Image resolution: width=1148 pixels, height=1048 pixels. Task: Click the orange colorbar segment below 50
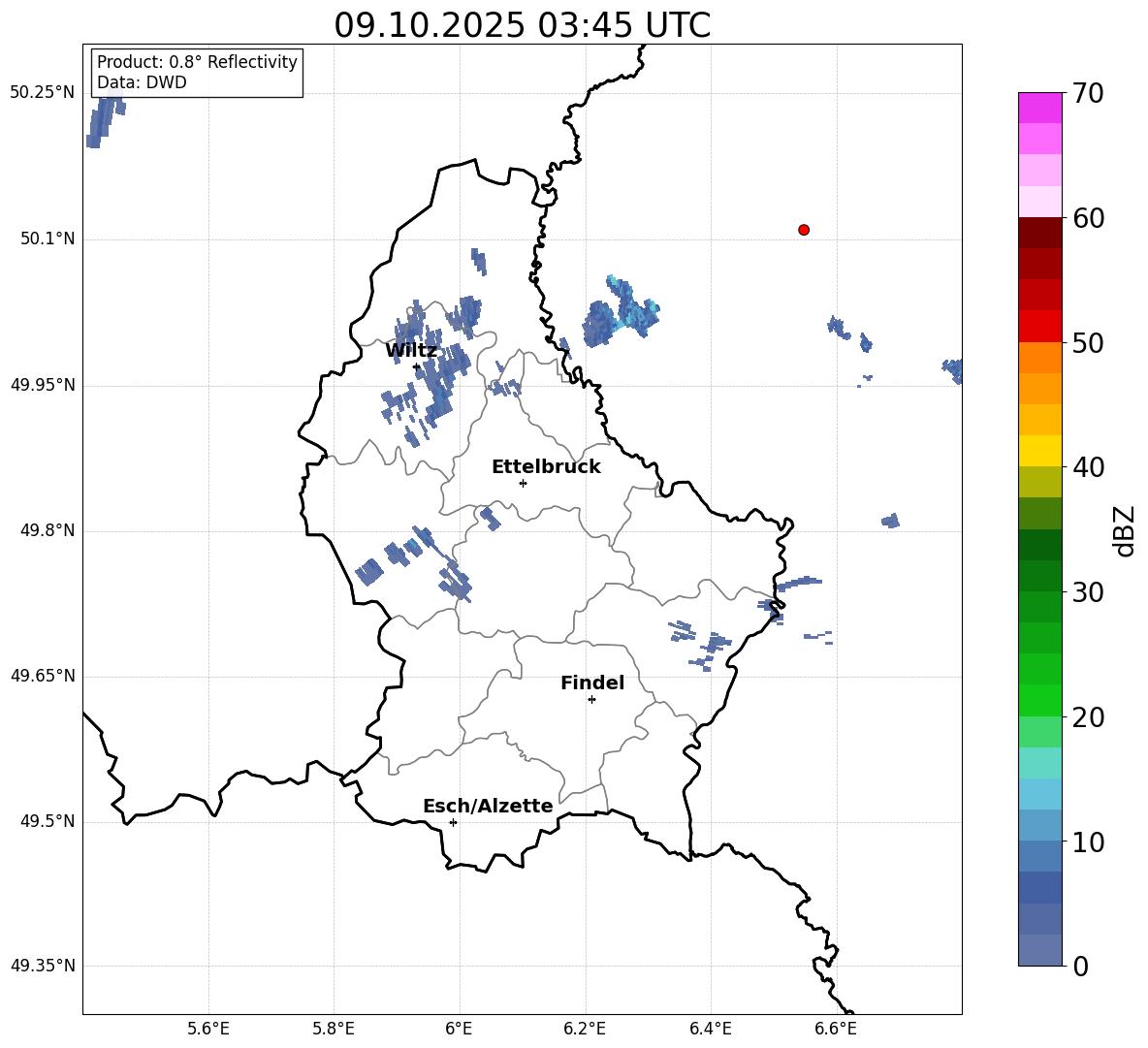pyautogui.click(x=1039, y=358)
